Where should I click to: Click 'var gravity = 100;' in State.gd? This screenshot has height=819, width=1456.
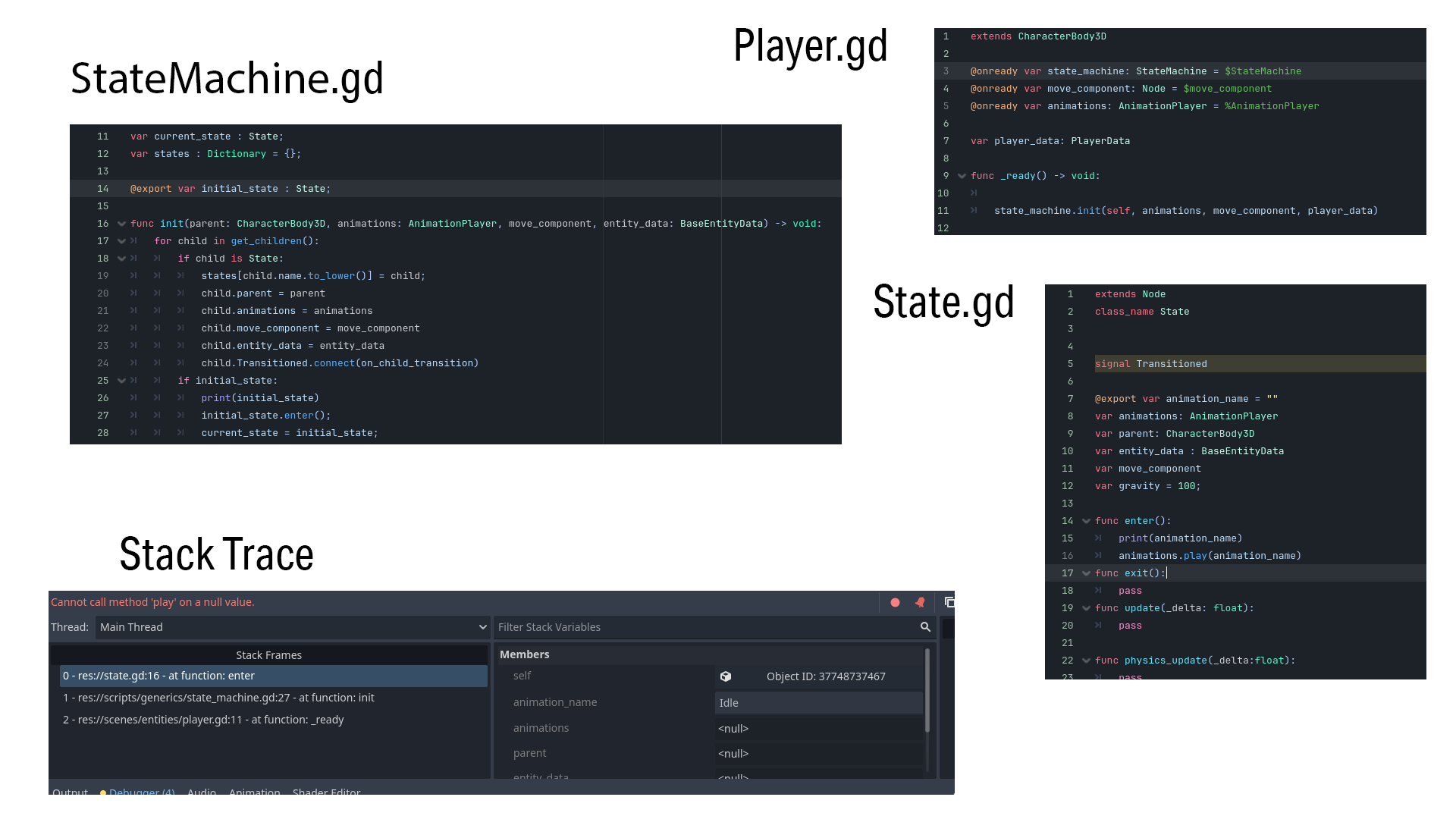(1147, 486)
